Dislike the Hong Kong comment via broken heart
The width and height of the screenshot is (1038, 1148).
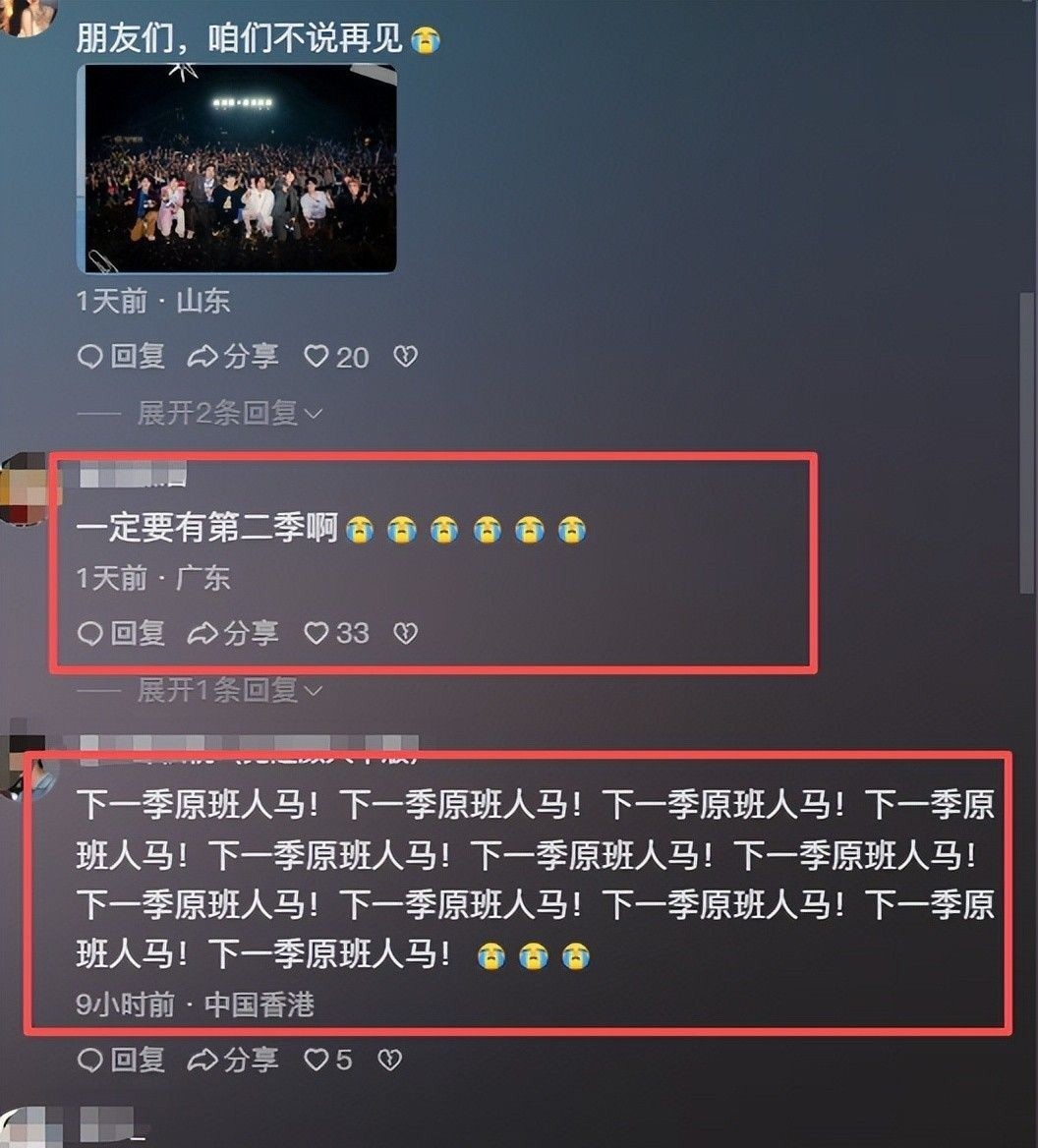pos(389,1060)
